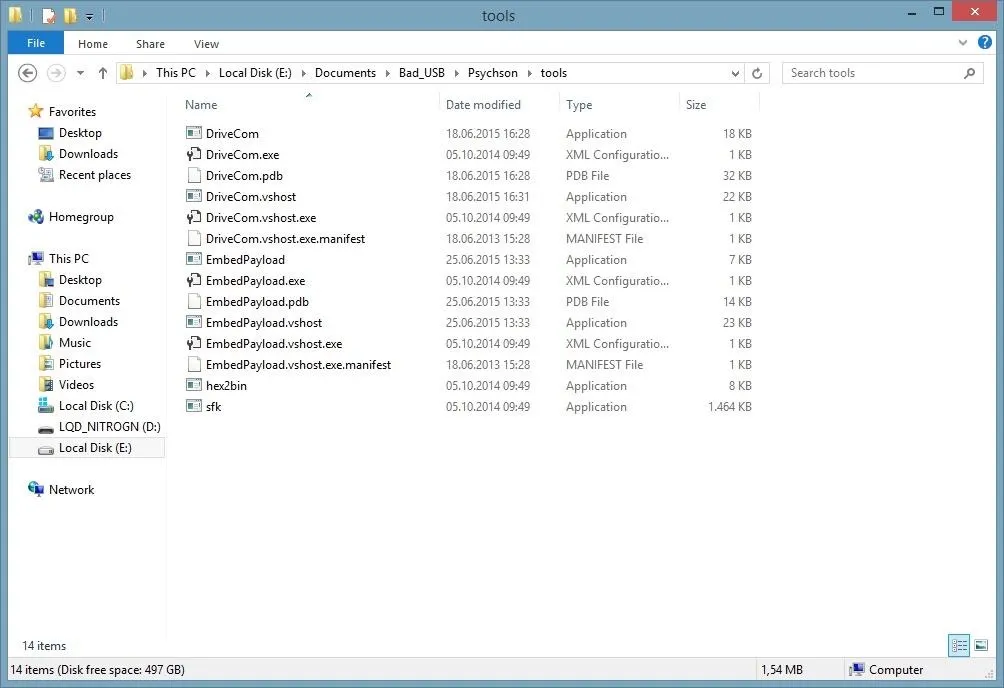Viewport: 1004px width, 688px height.
Task: Switch to Details view using the status bar button
Action: click(x=959, y=645)
